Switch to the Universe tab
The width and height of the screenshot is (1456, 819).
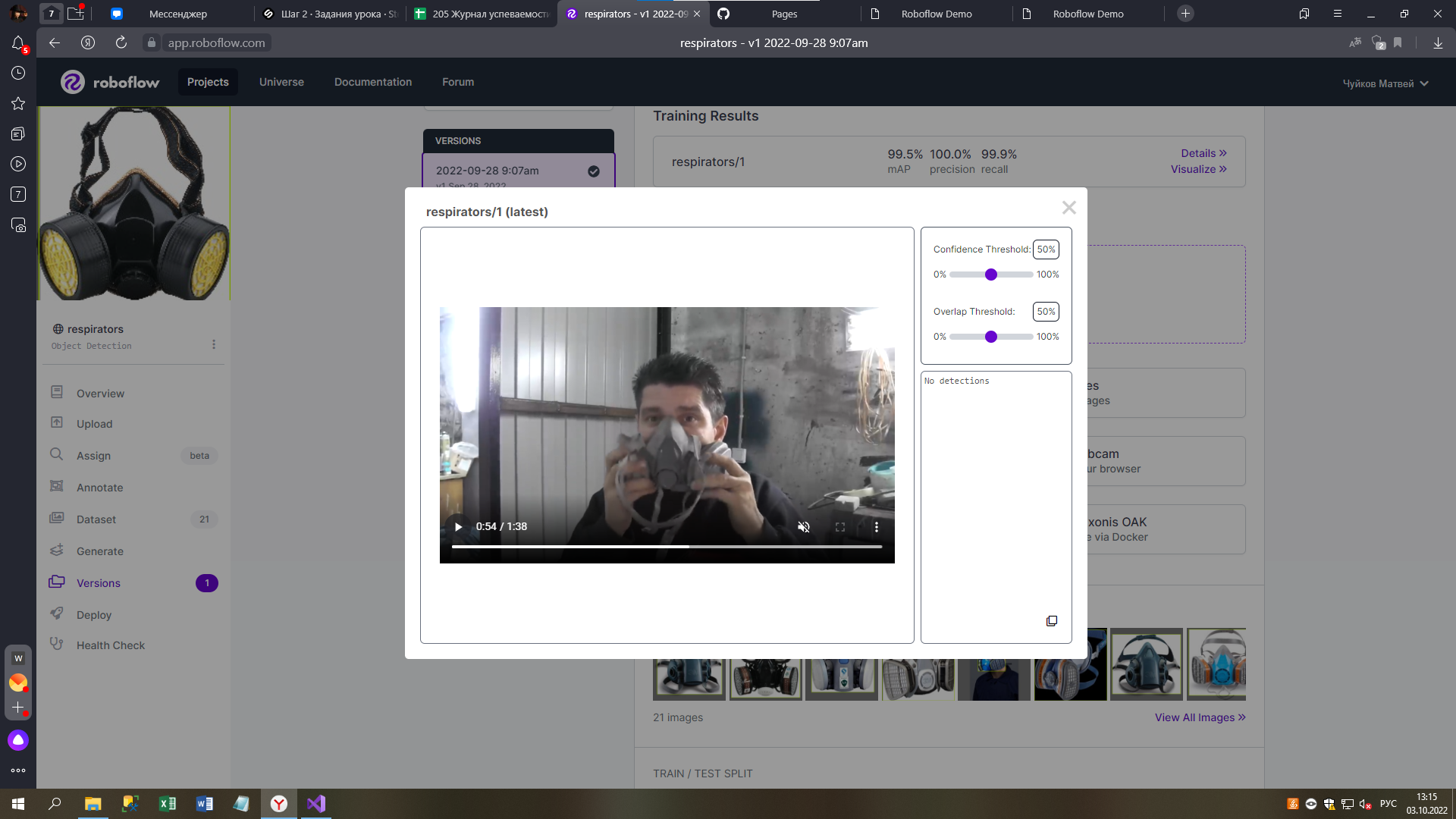click(x=281, y=82)
